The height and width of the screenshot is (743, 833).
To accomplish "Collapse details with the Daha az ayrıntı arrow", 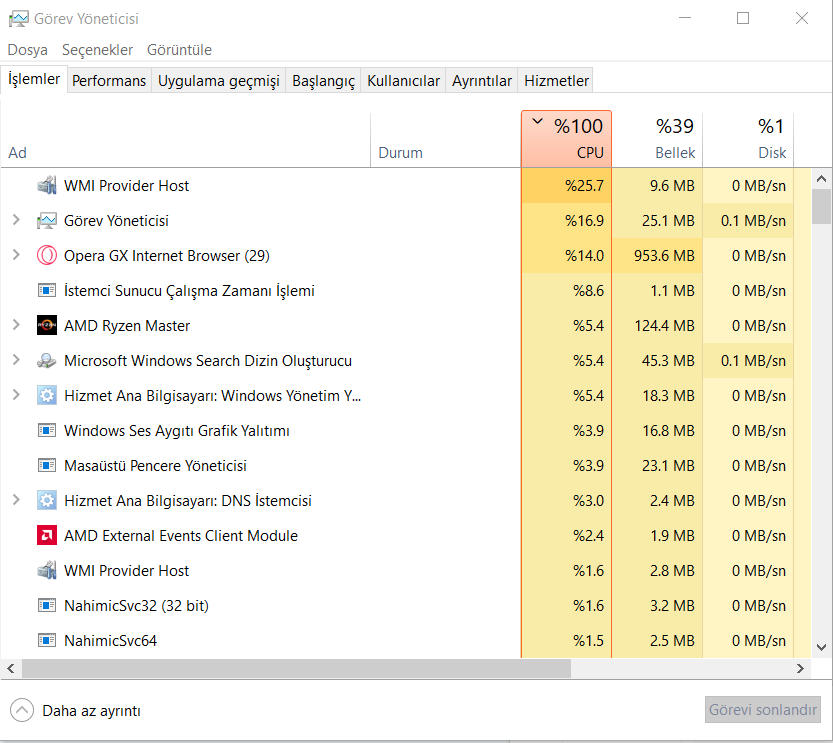I will point(21,711).
